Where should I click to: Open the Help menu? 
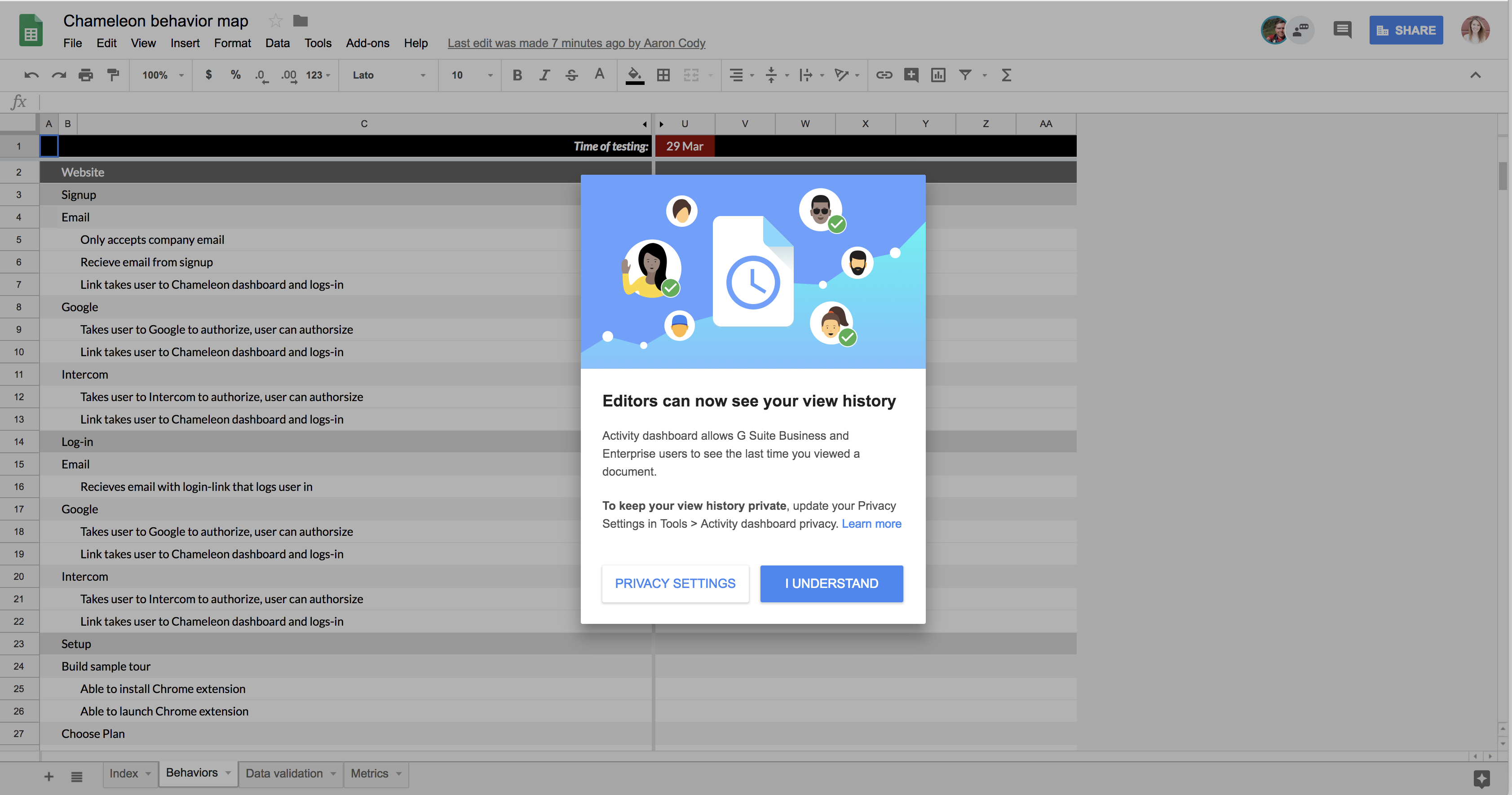tap(416, 43)
